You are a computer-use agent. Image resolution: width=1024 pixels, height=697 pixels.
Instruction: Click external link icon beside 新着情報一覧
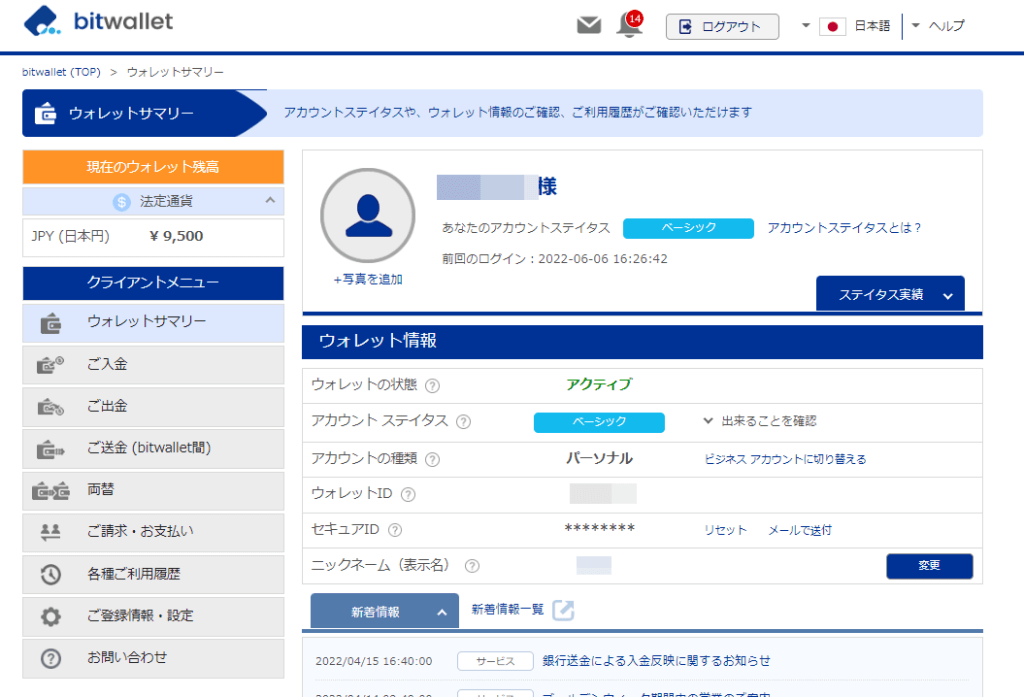(563, 610)
